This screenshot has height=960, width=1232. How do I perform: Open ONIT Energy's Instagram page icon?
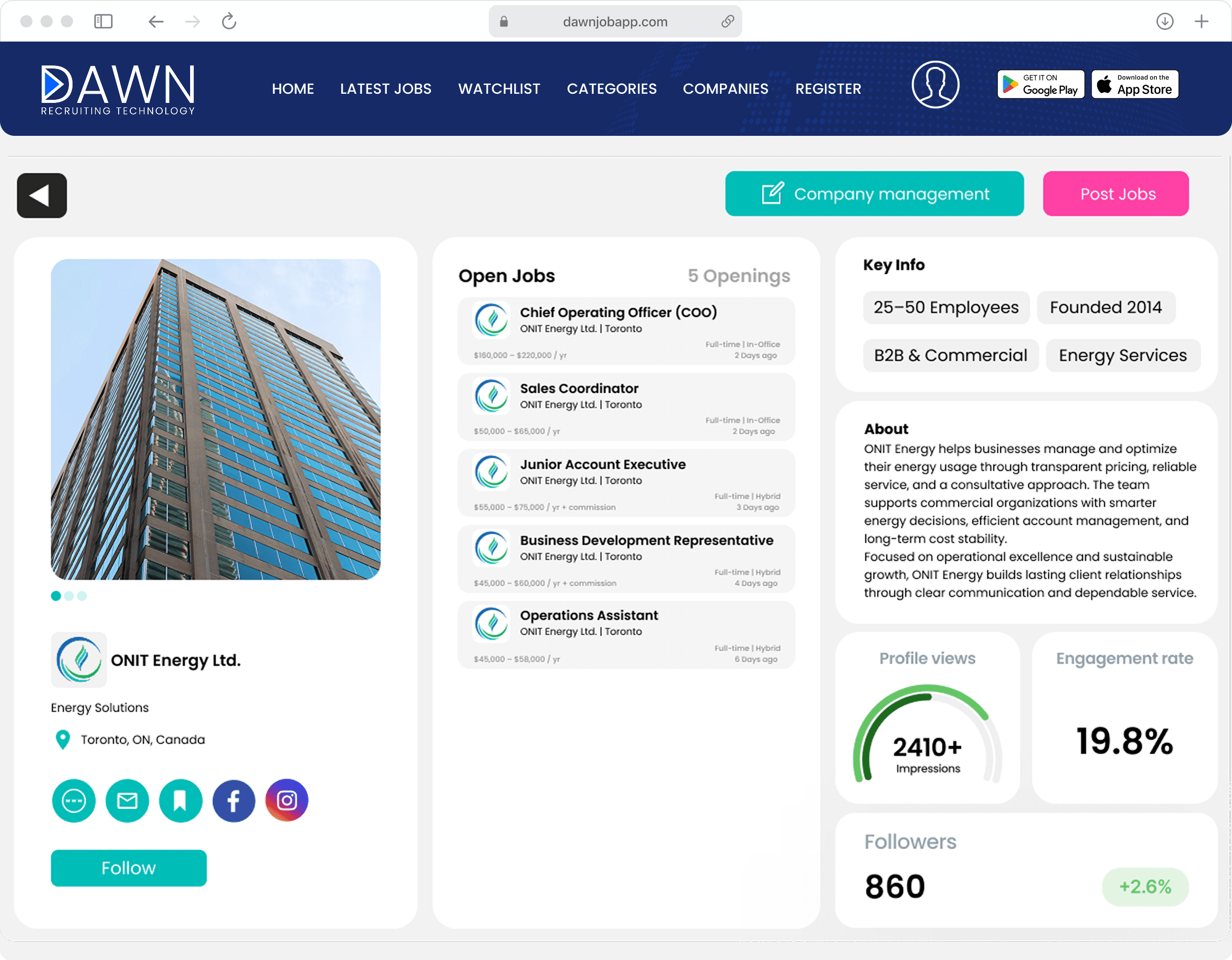pos(286,800)
